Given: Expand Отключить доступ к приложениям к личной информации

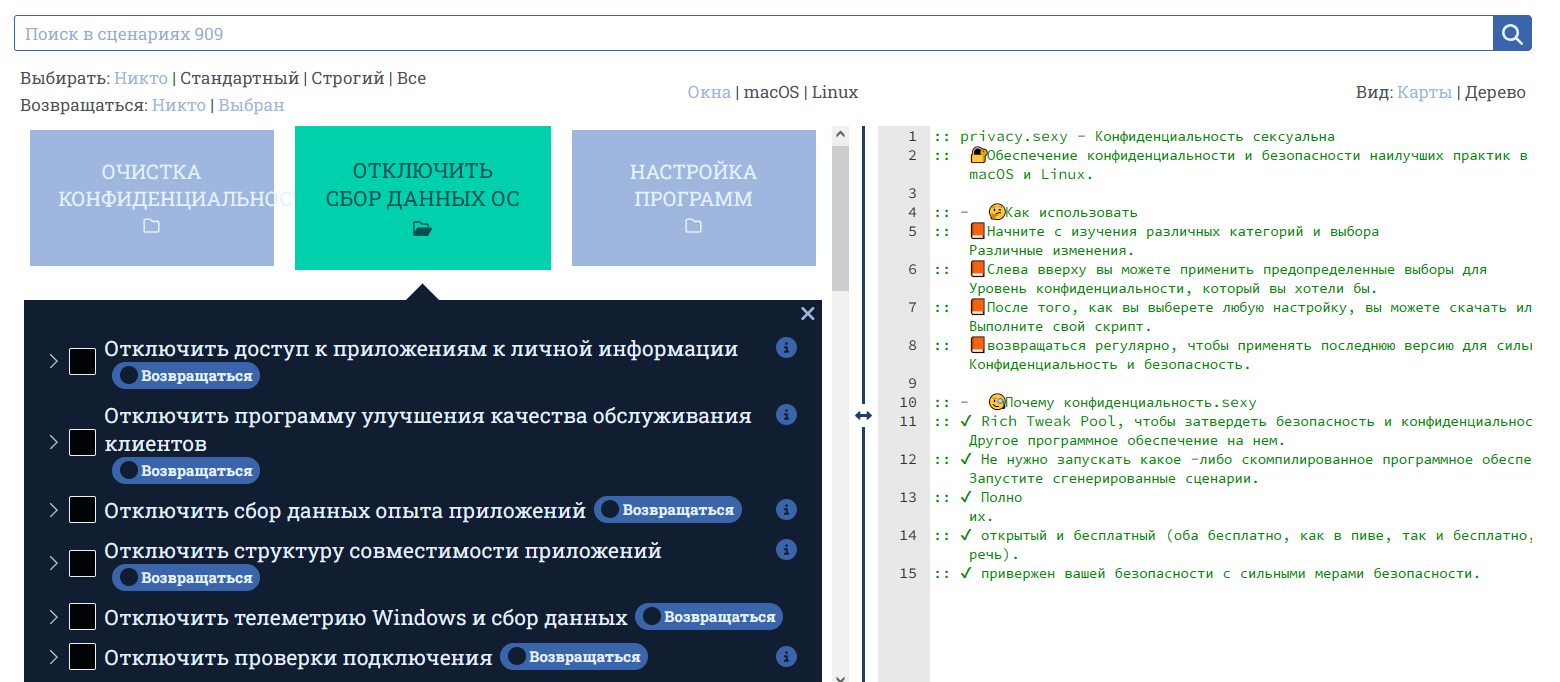Looking at the screenshot, I should 54,362.
